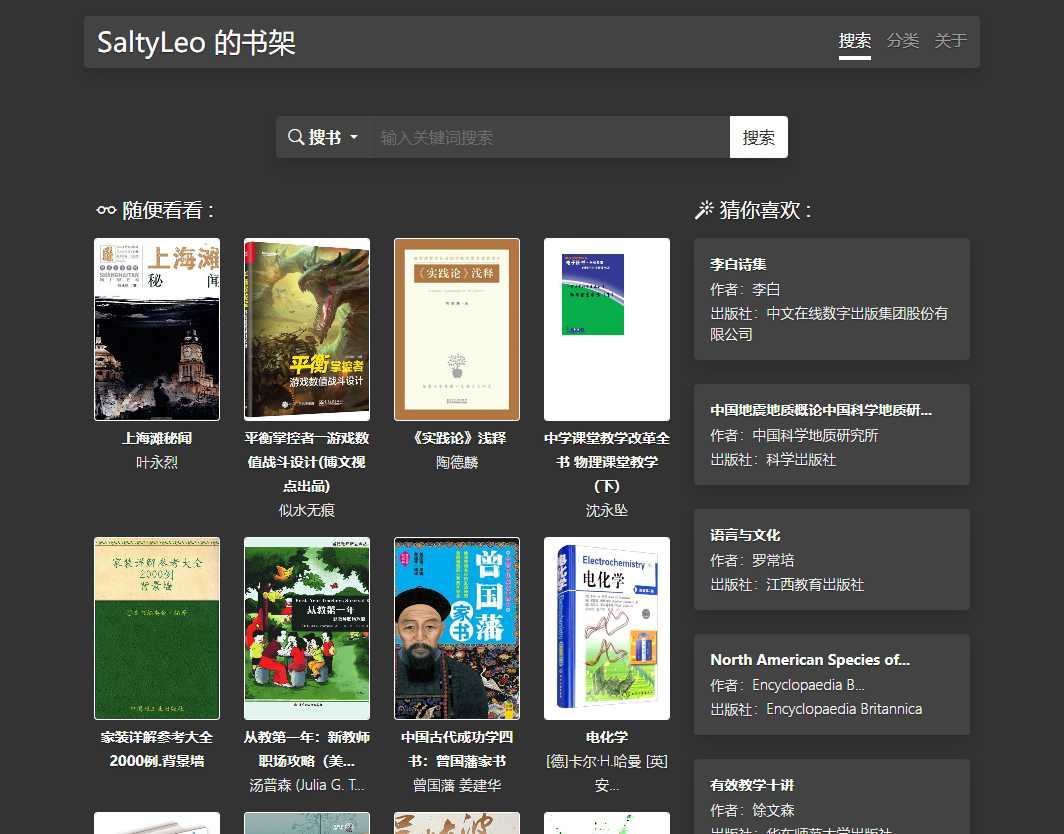The image size is (1064, 834).
Task: Click the 家装详解参考大全 book cover
Action: click(157, 627)
